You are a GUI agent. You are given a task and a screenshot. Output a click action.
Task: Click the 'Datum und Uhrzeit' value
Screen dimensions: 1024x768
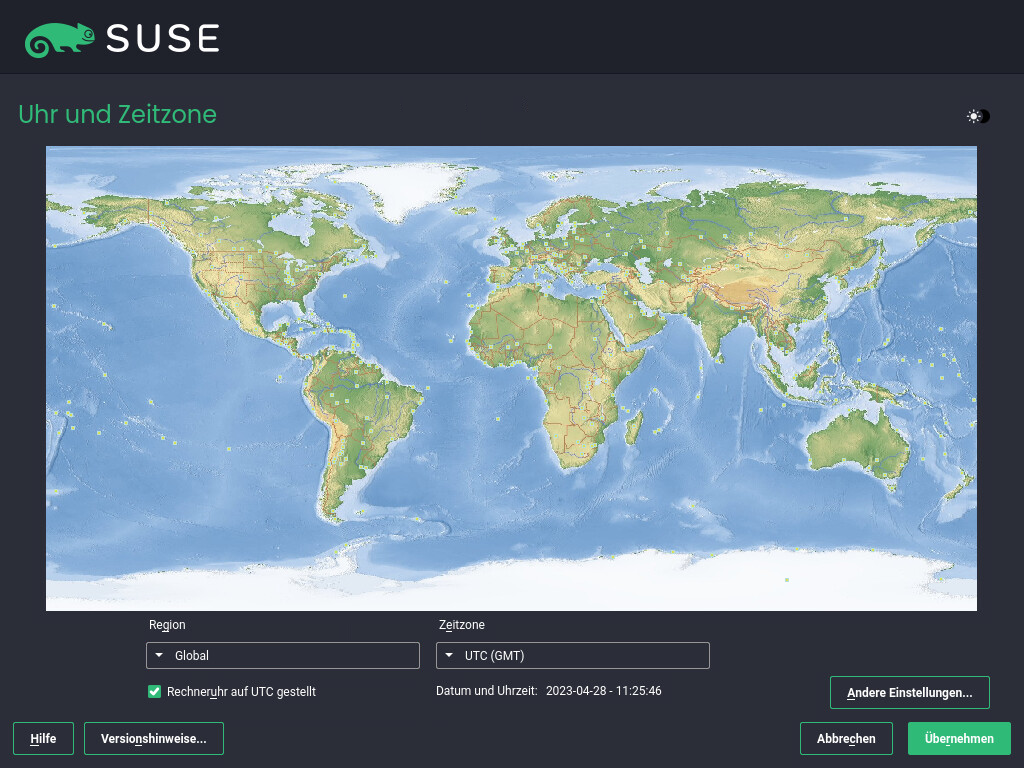click(603, 691)
